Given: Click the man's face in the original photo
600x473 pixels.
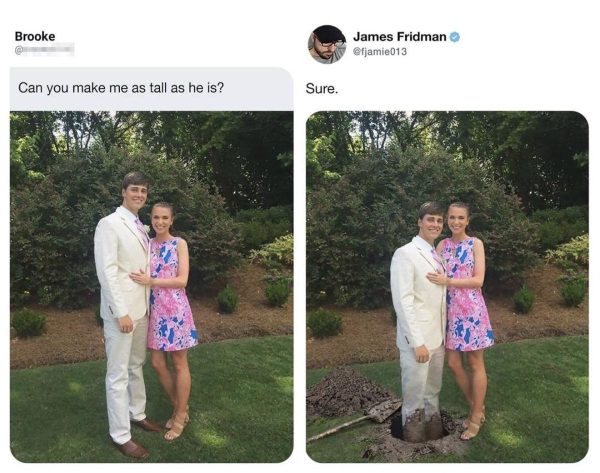Looking at the screenshot, I should click(135, 194).
